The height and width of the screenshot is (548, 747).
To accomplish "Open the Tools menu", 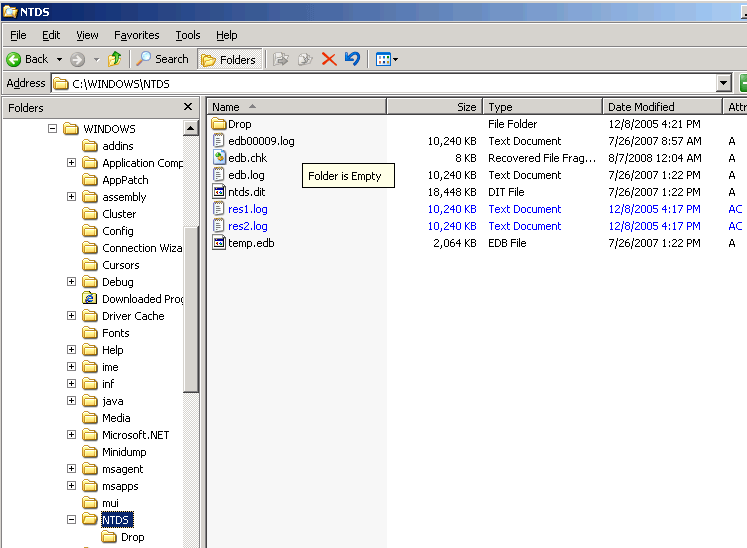I will (188, 35).
